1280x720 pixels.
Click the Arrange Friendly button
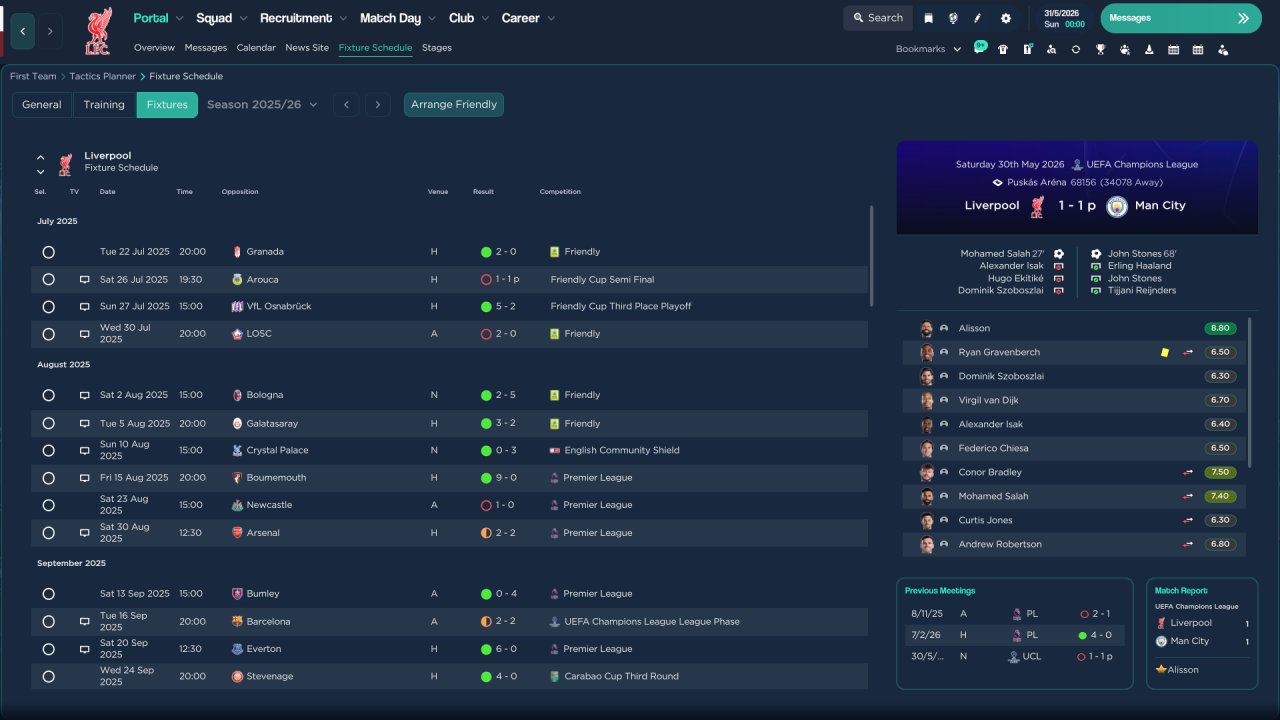click(x=454, y=104)
